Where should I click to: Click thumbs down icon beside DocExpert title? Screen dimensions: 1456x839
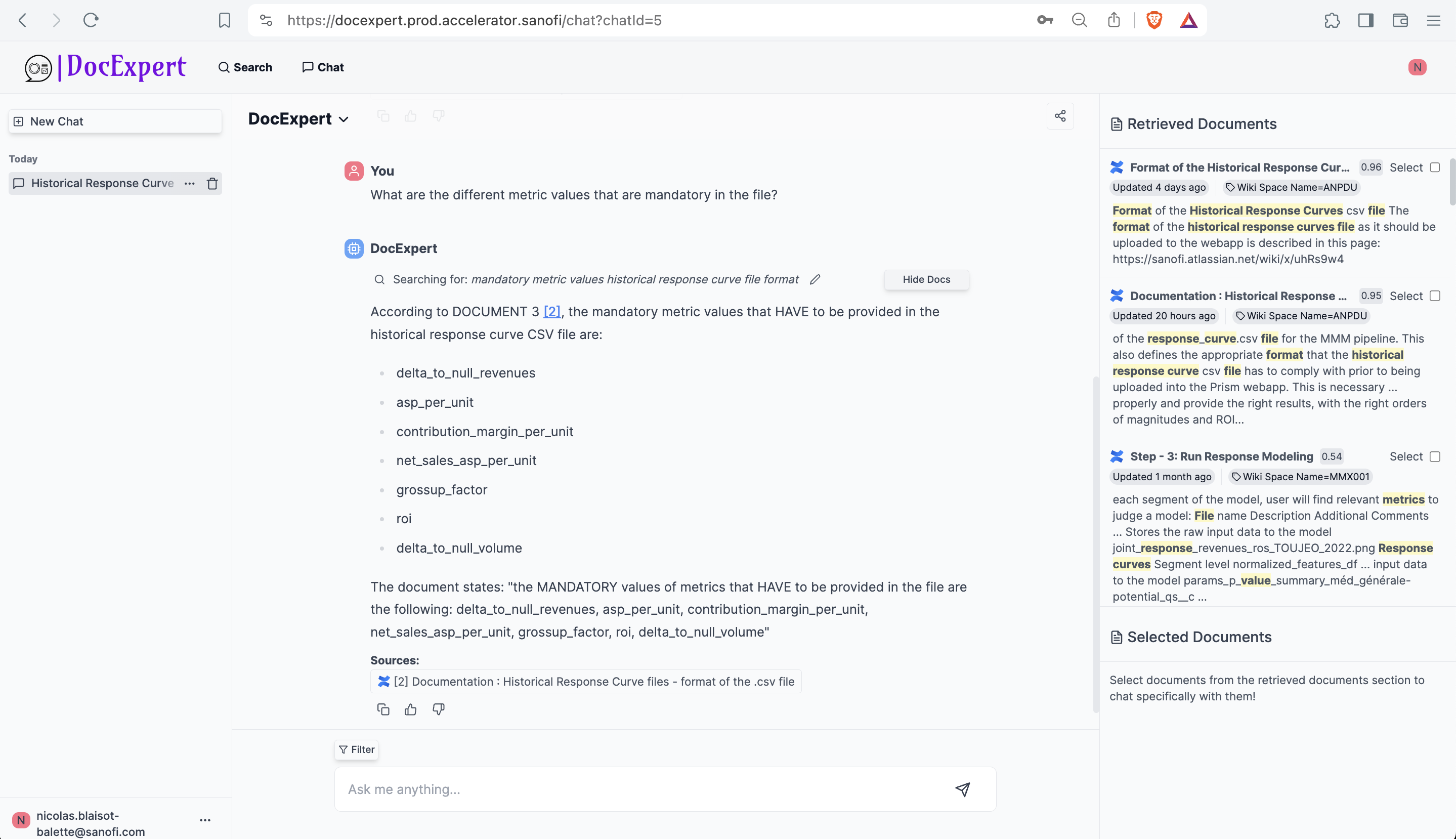point(438,116)
